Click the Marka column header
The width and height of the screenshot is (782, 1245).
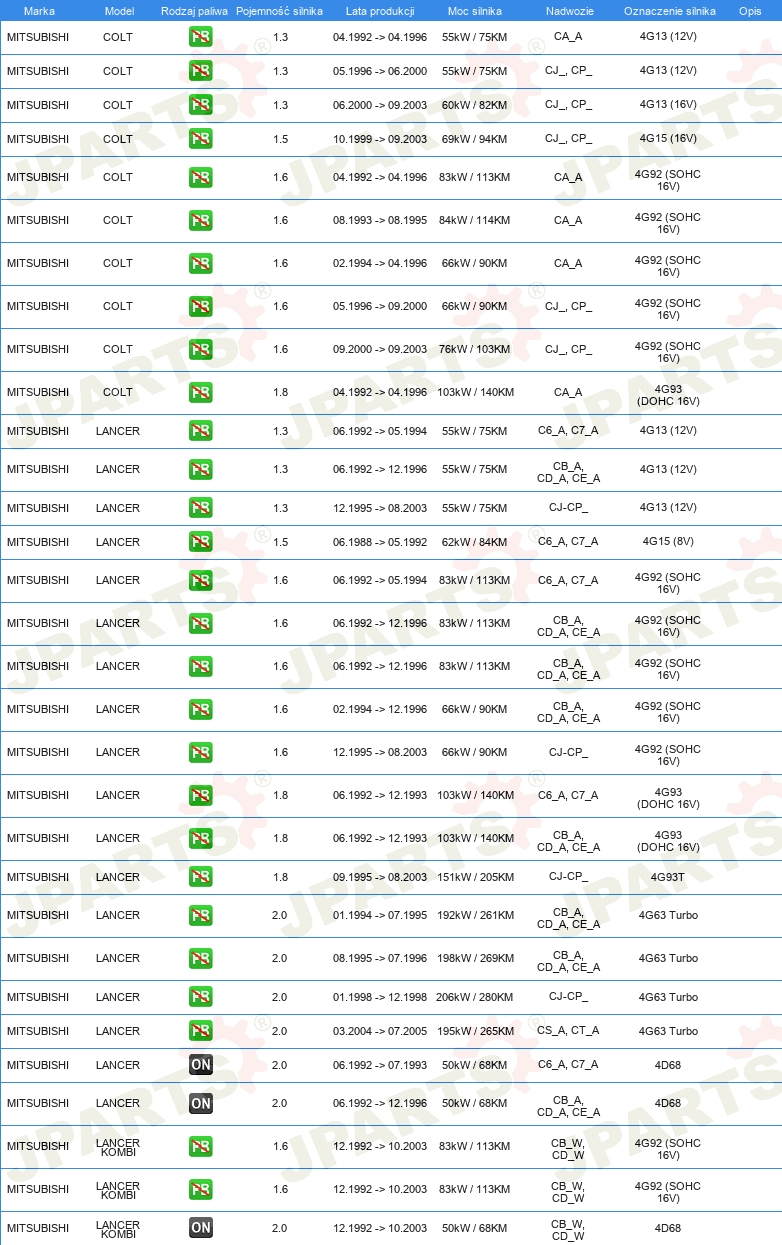click(39, 10)
